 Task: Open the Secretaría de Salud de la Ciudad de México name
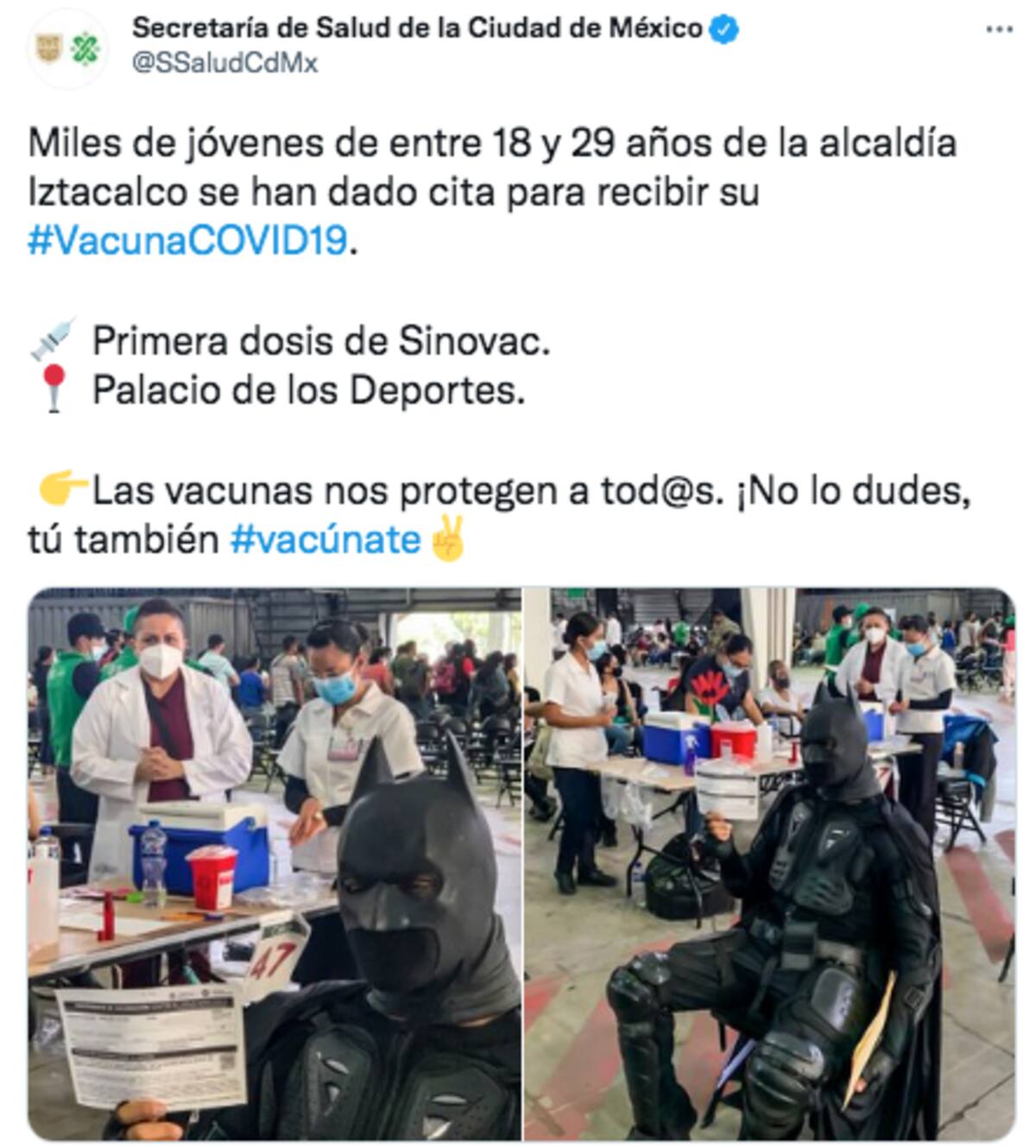coord(417,28)
